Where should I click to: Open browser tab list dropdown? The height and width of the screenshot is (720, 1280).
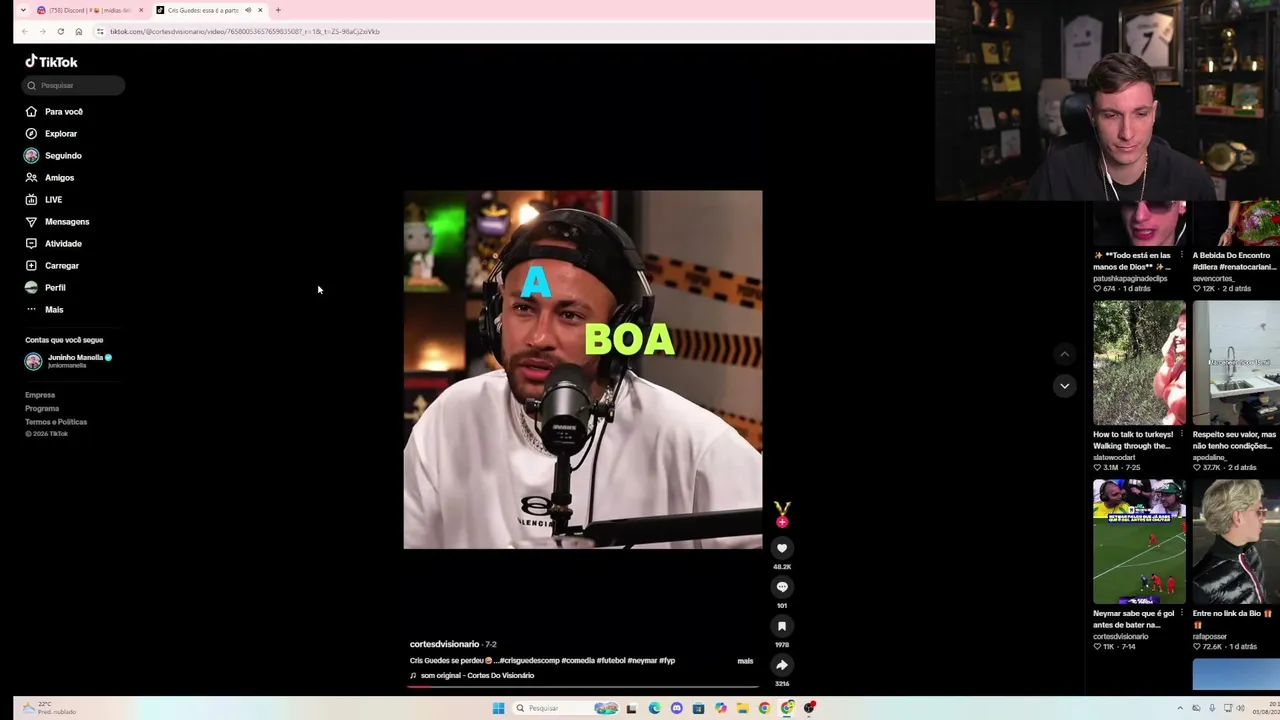coord(23,10)
